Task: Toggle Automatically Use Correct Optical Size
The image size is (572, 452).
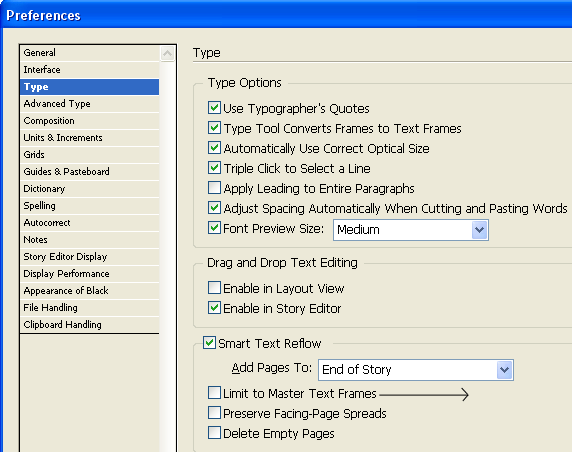Action: tap(214, 148)
